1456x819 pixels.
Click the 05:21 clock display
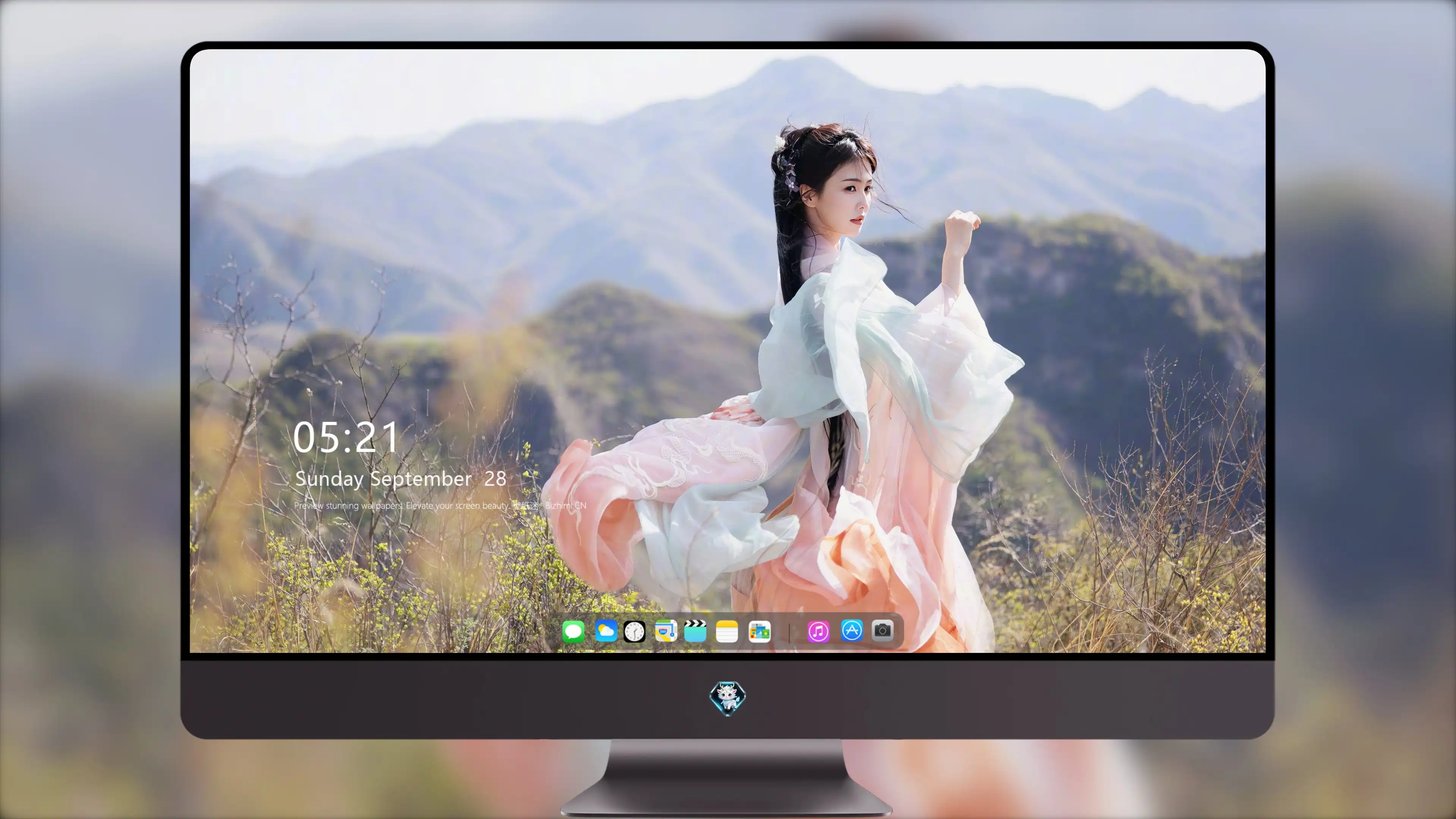coord(345,438)
